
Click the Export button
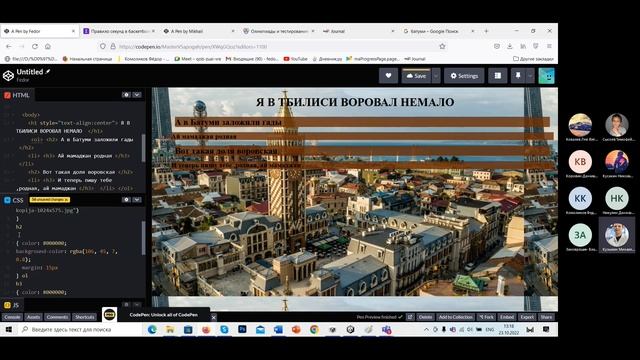point(527,317)
